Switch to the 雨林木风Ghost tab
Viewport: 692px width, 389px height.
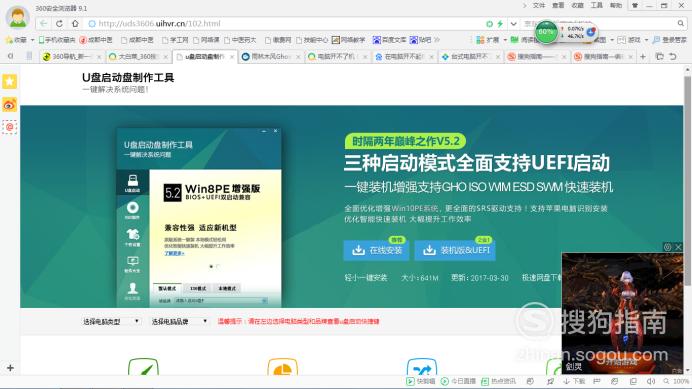pos(271,57)
